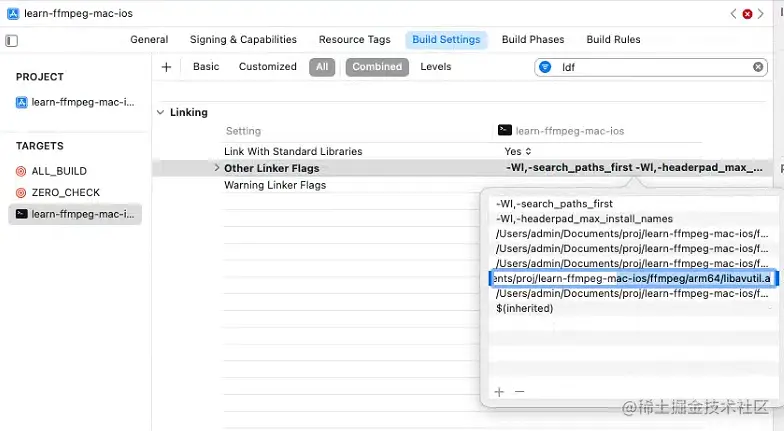Select the Warning Linker Flags setting
Screen dimensions: 784x431
tap(275, 186)
